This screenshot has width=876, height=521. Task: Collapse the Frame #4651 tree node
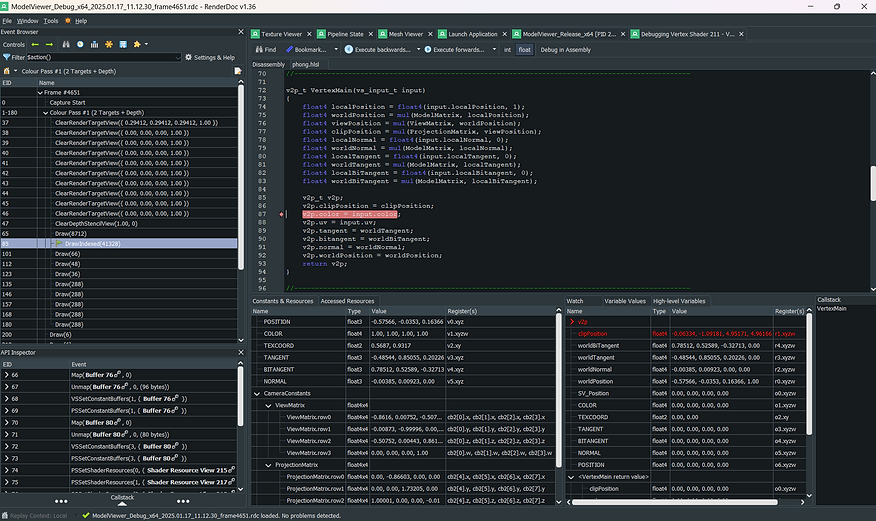pyautogui.click(x=40, y=93)
